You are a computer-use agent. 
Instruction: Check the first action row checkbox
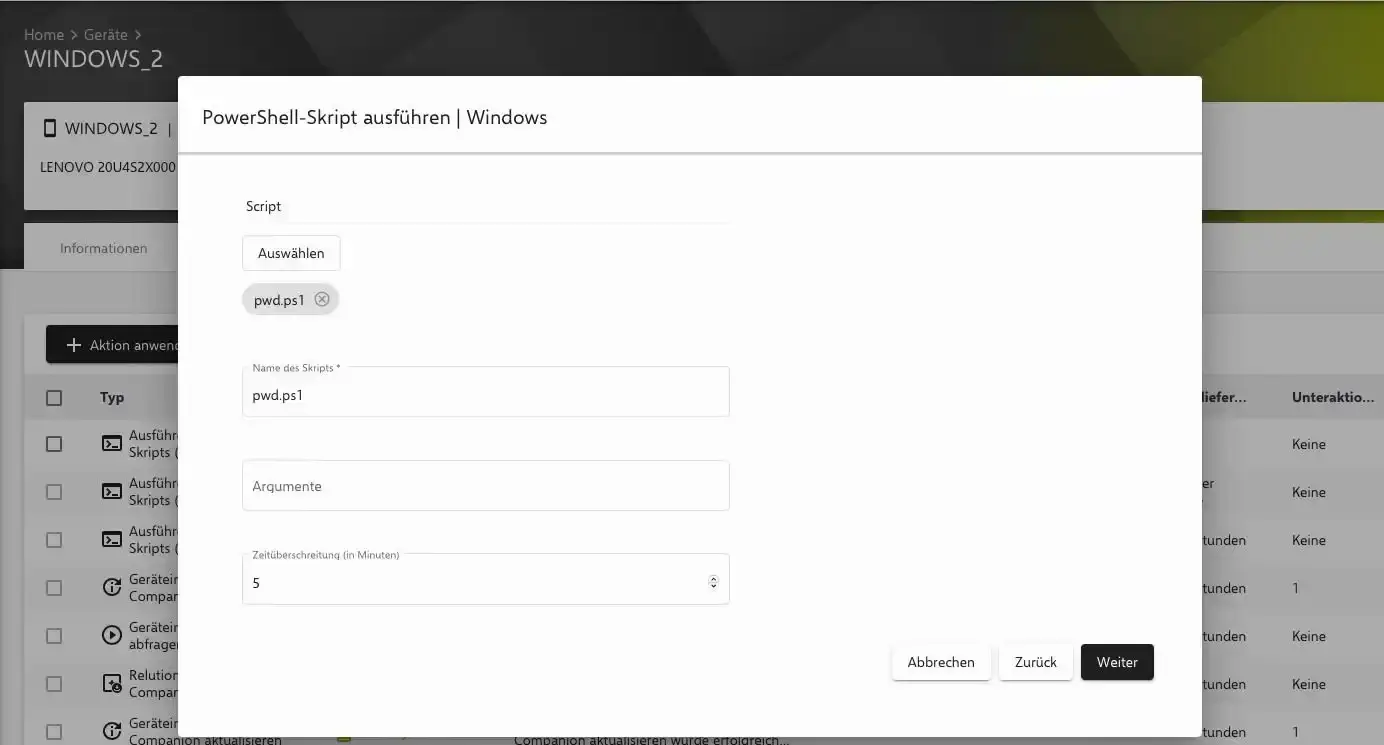[x=54, y=444]
